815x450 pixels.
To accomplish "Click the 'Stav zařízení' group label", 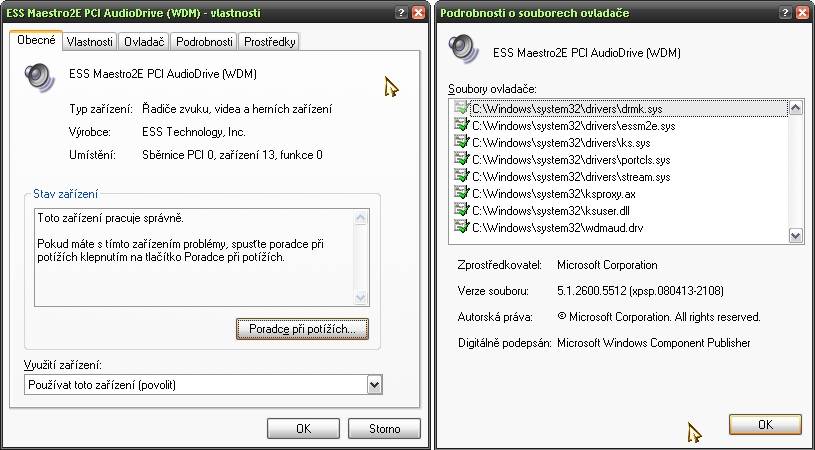I will click(65, 194).
